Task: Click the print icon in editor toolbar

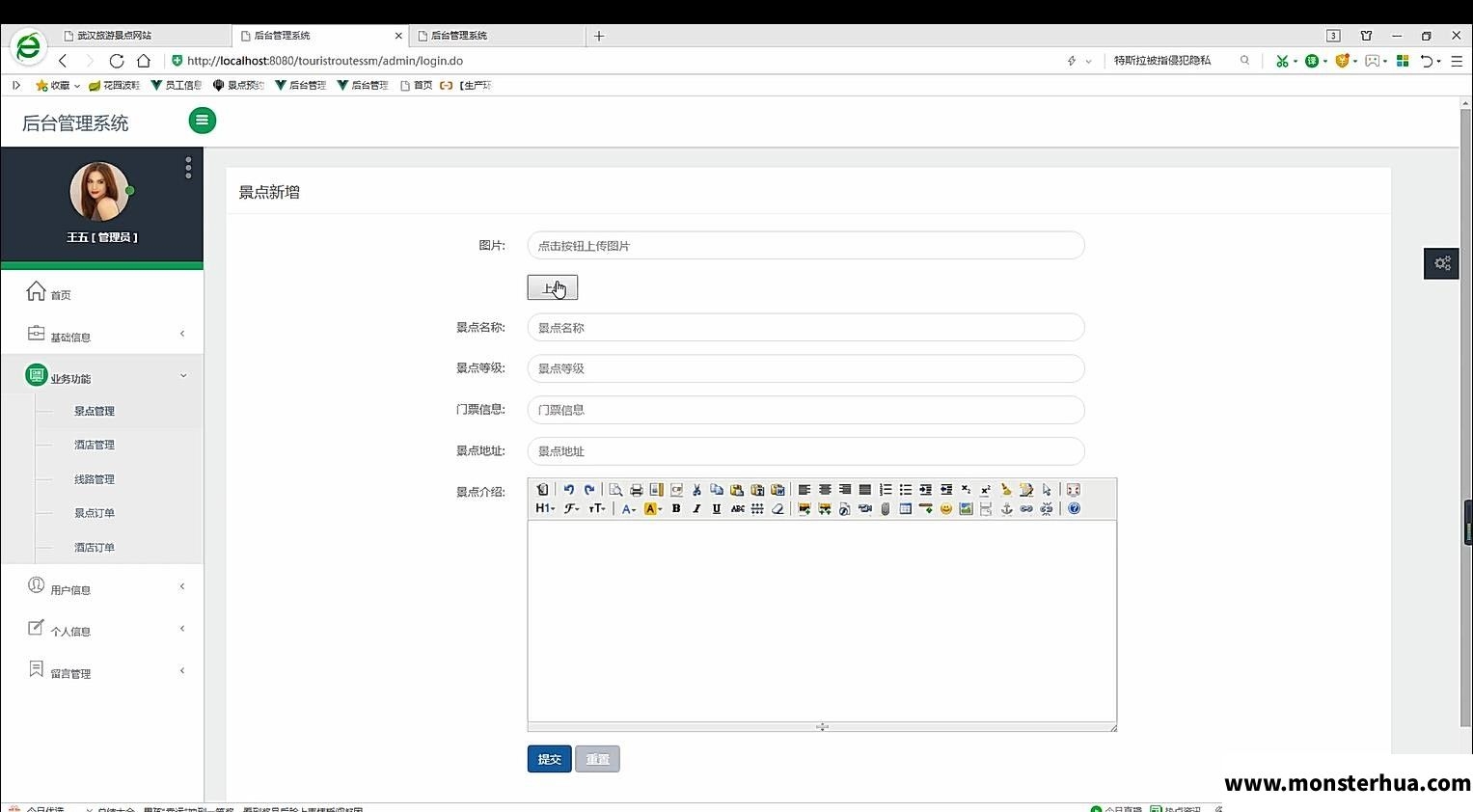Action: tap(637, 490)
